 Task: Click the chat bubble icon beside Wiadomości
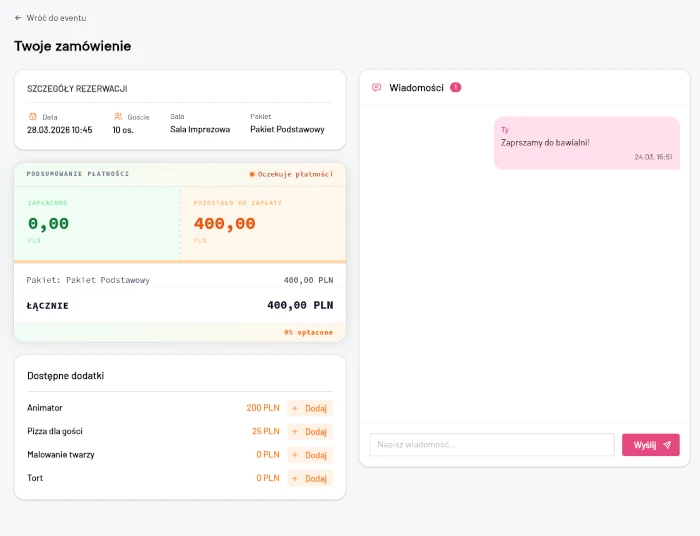[376, 88]
